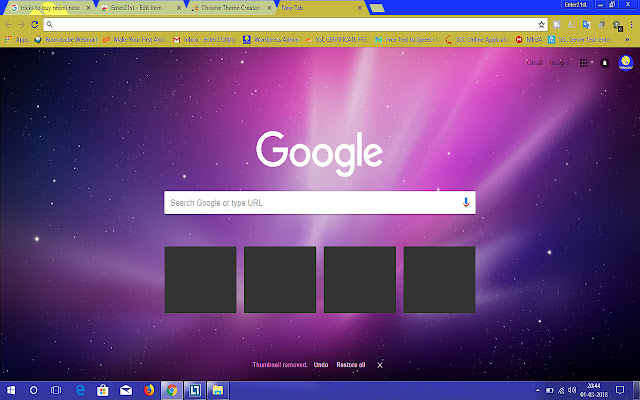Close the Enter21st Edit Item tab
This screenshot has width=640, height=400.
tap(179, 8)
